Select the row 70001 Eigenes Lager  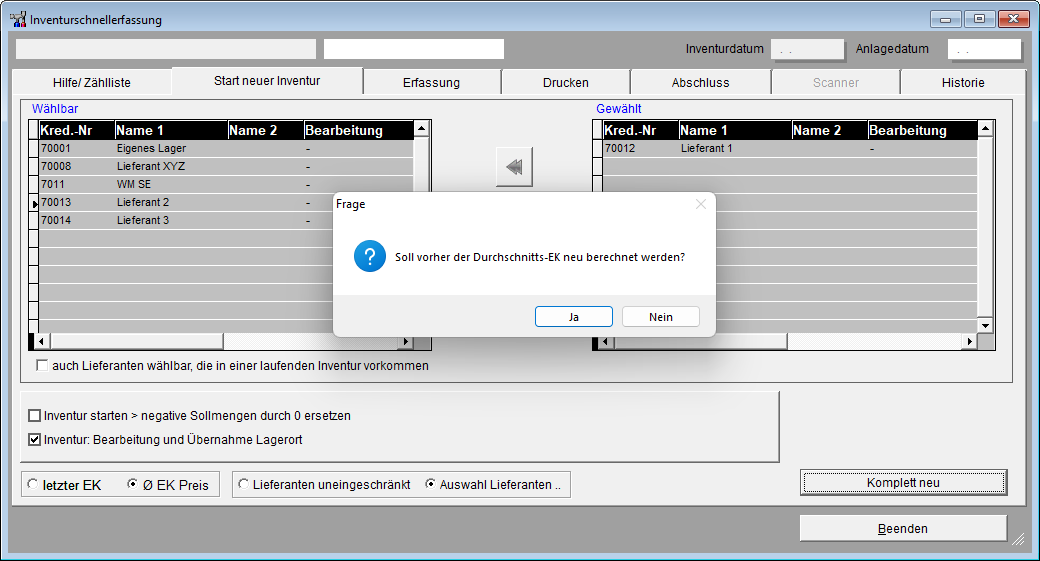click(x=226, y=149)
